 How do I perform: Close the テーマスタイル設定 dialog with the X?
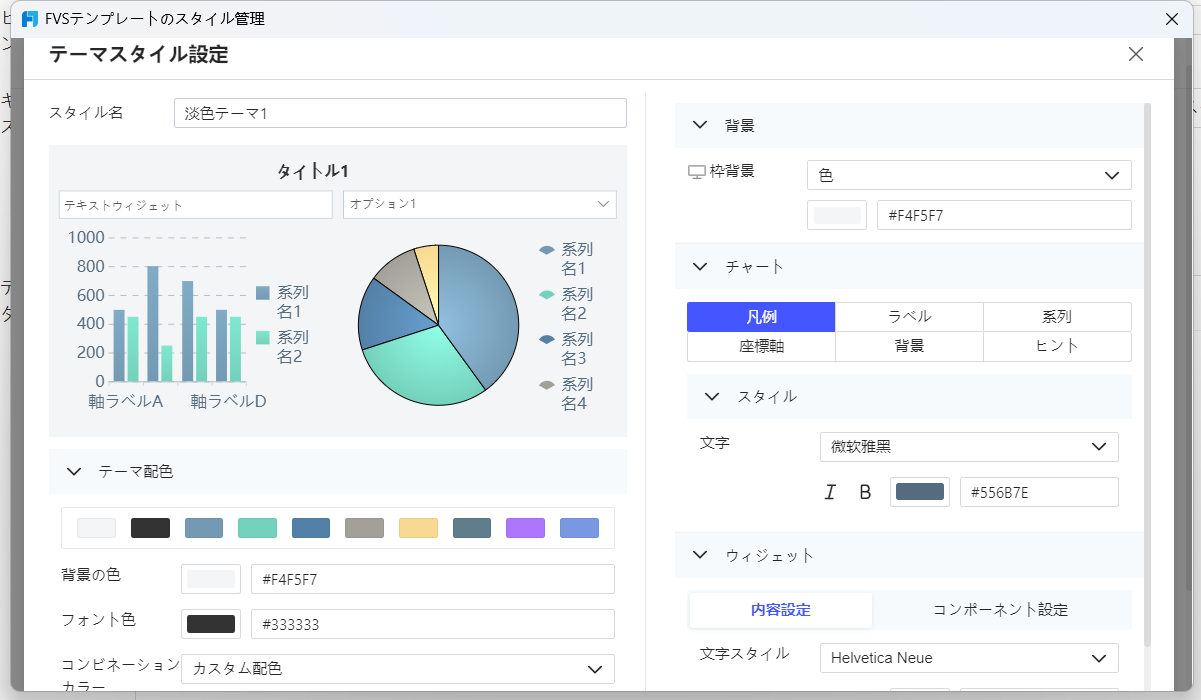(x=1135, y=54)
